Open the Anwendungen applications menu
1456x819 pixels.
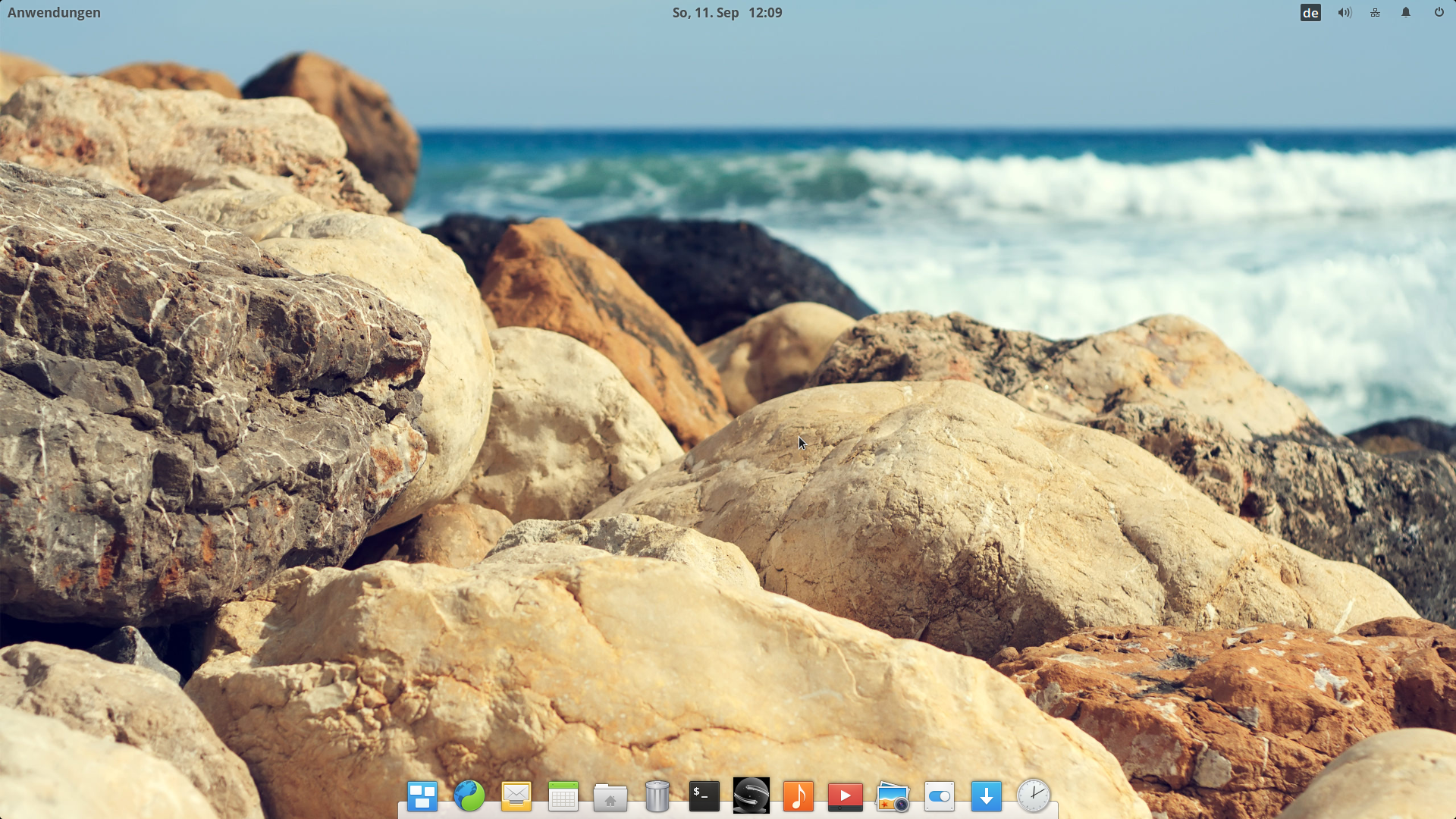click(54, 12)
